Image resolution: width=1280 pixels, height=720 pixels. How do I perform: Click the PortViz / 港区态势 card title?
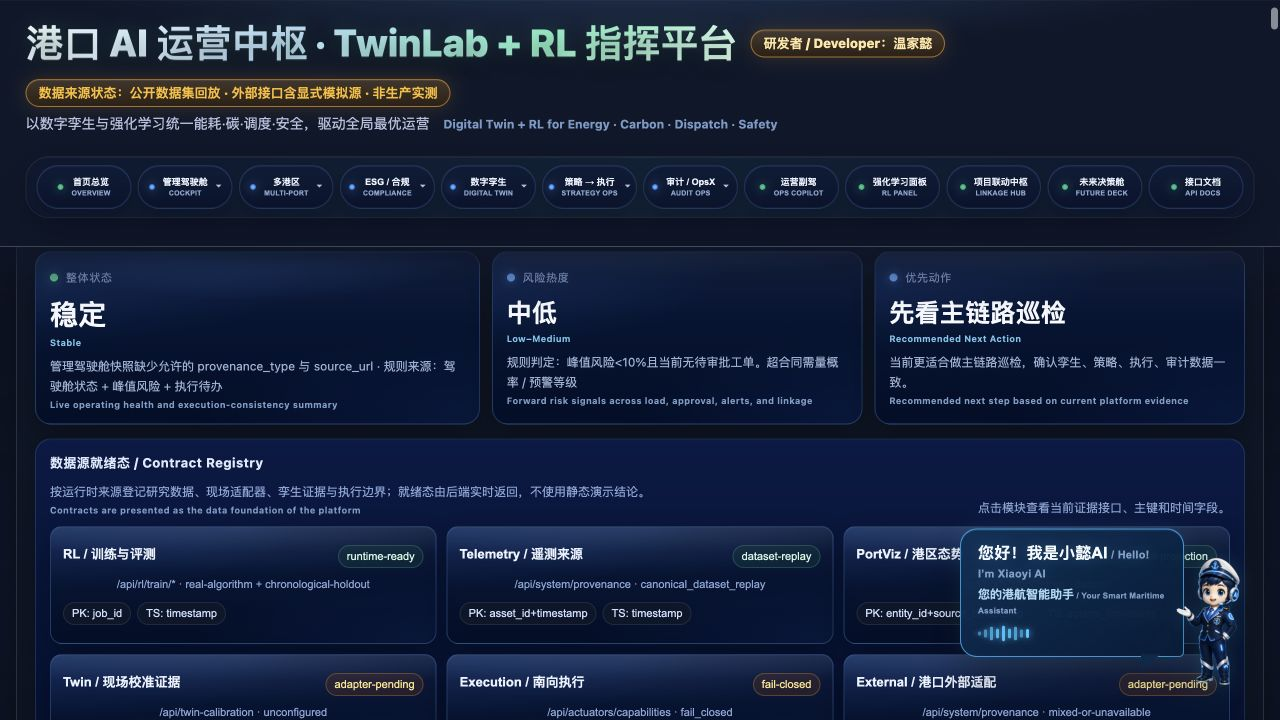908,554
